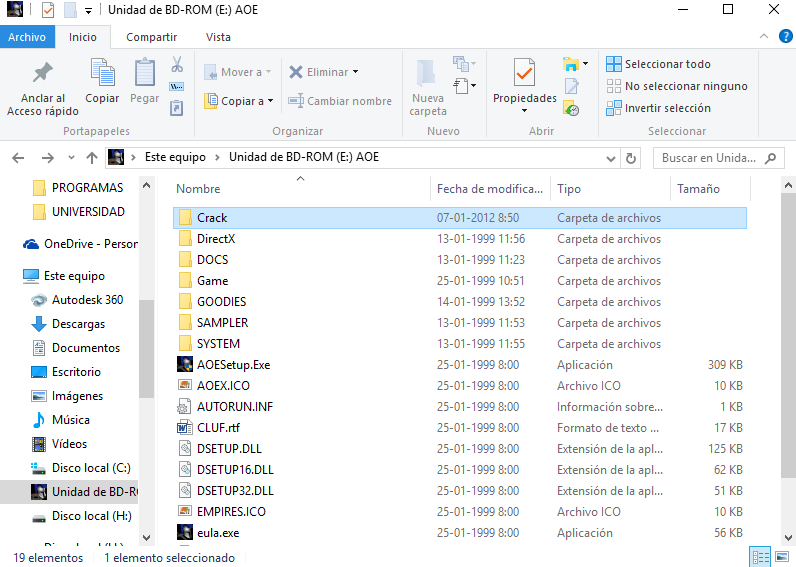The image size is (796, 567).
Task: Switch to the Vista tab
Action: click(218, 37)
